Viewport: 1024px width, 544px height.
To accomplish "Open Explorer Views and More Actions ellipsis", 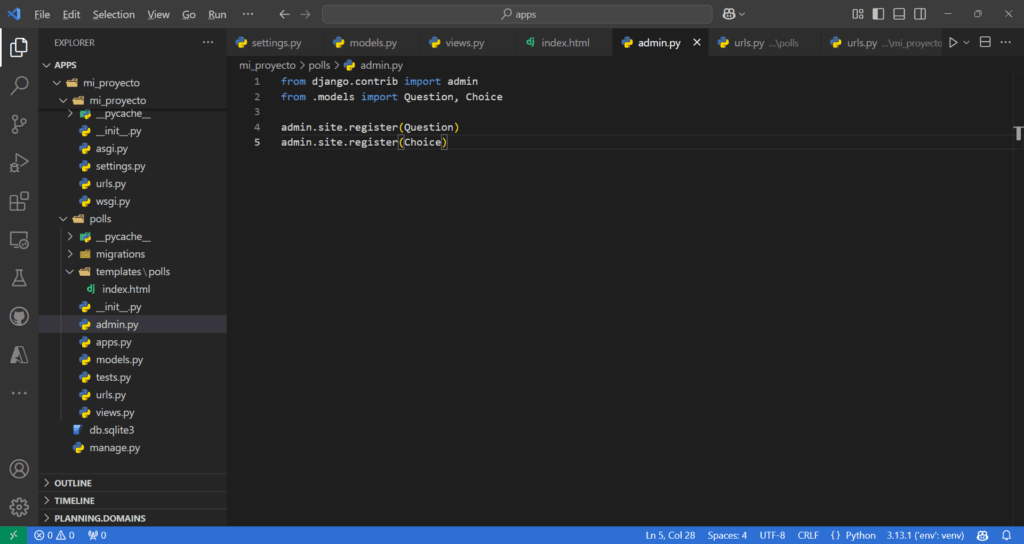I will tap(208, 42).
